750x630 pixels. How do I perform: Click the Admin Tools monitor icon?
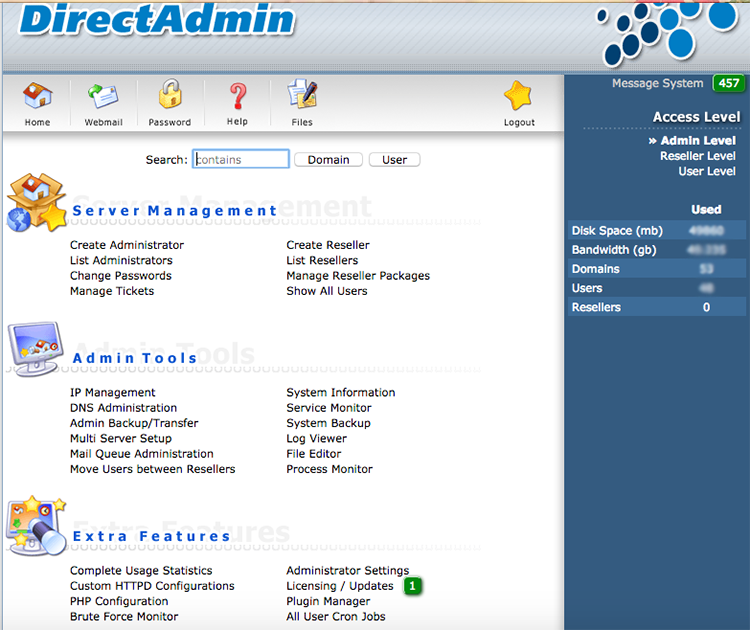tap(35, 349)
